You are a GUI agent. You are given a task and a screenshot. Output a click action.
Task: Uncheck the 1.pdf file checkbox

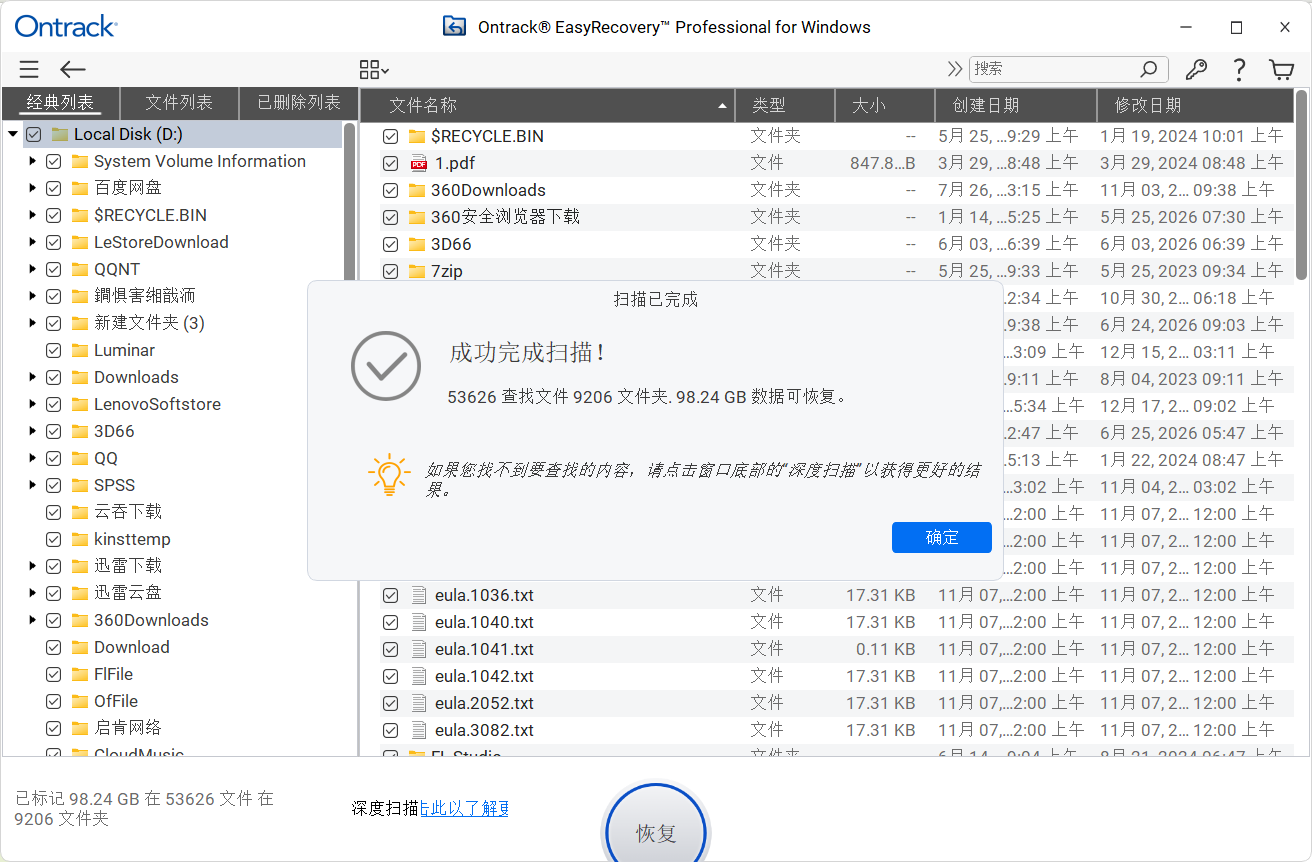coord(391,163)
